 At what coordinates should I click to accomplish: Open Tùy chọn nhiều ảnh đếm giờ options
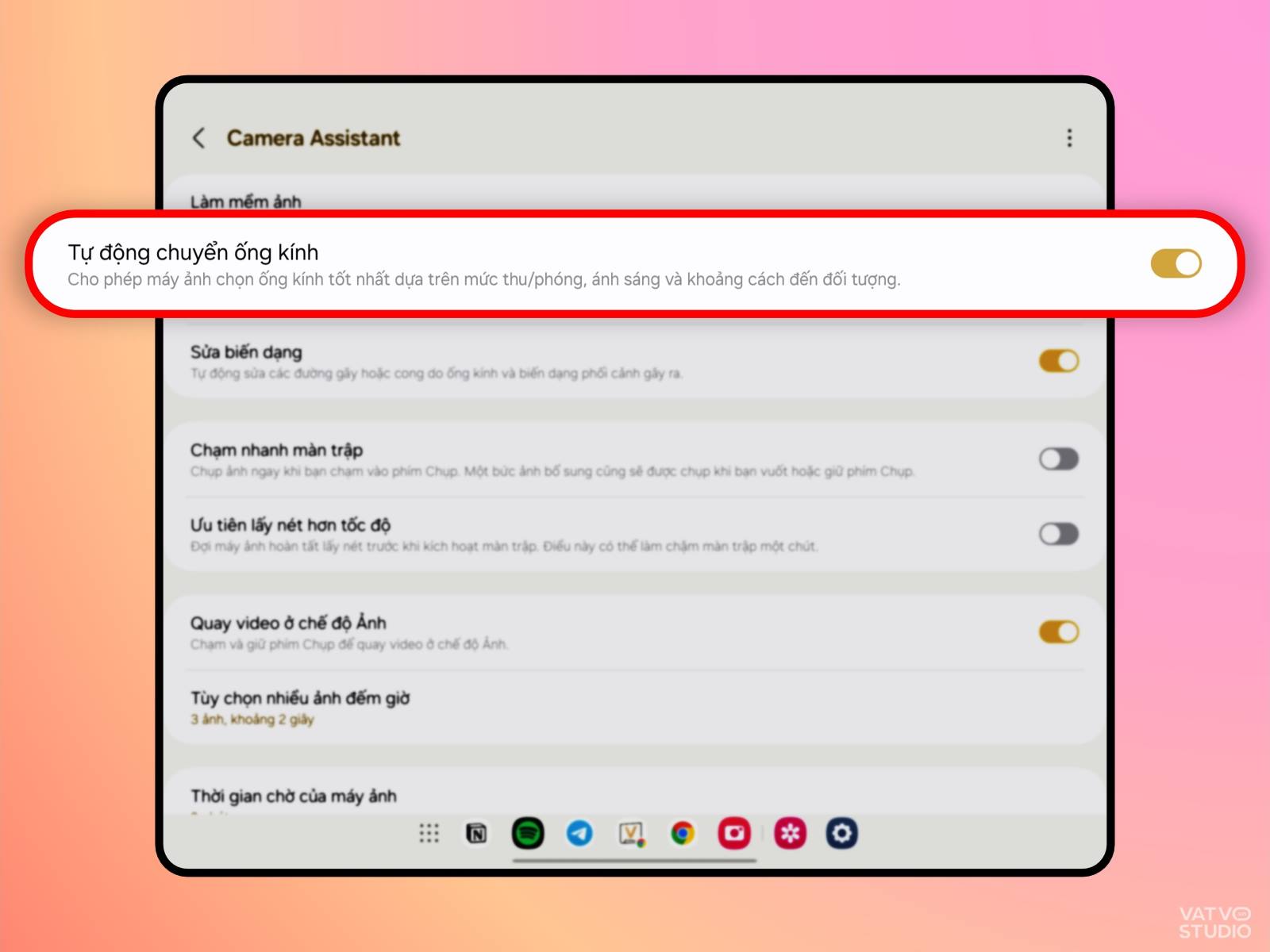click(x=635, y=708)
